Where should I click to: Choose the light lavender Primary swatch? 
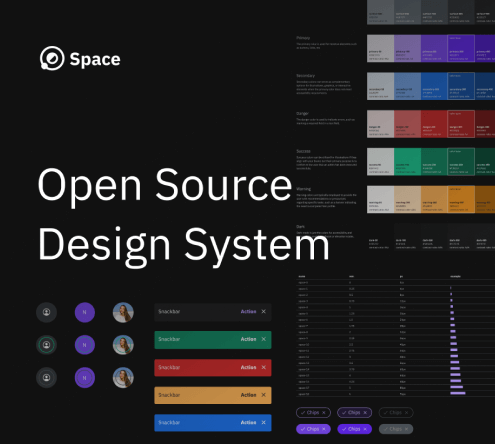click(407, 48)
